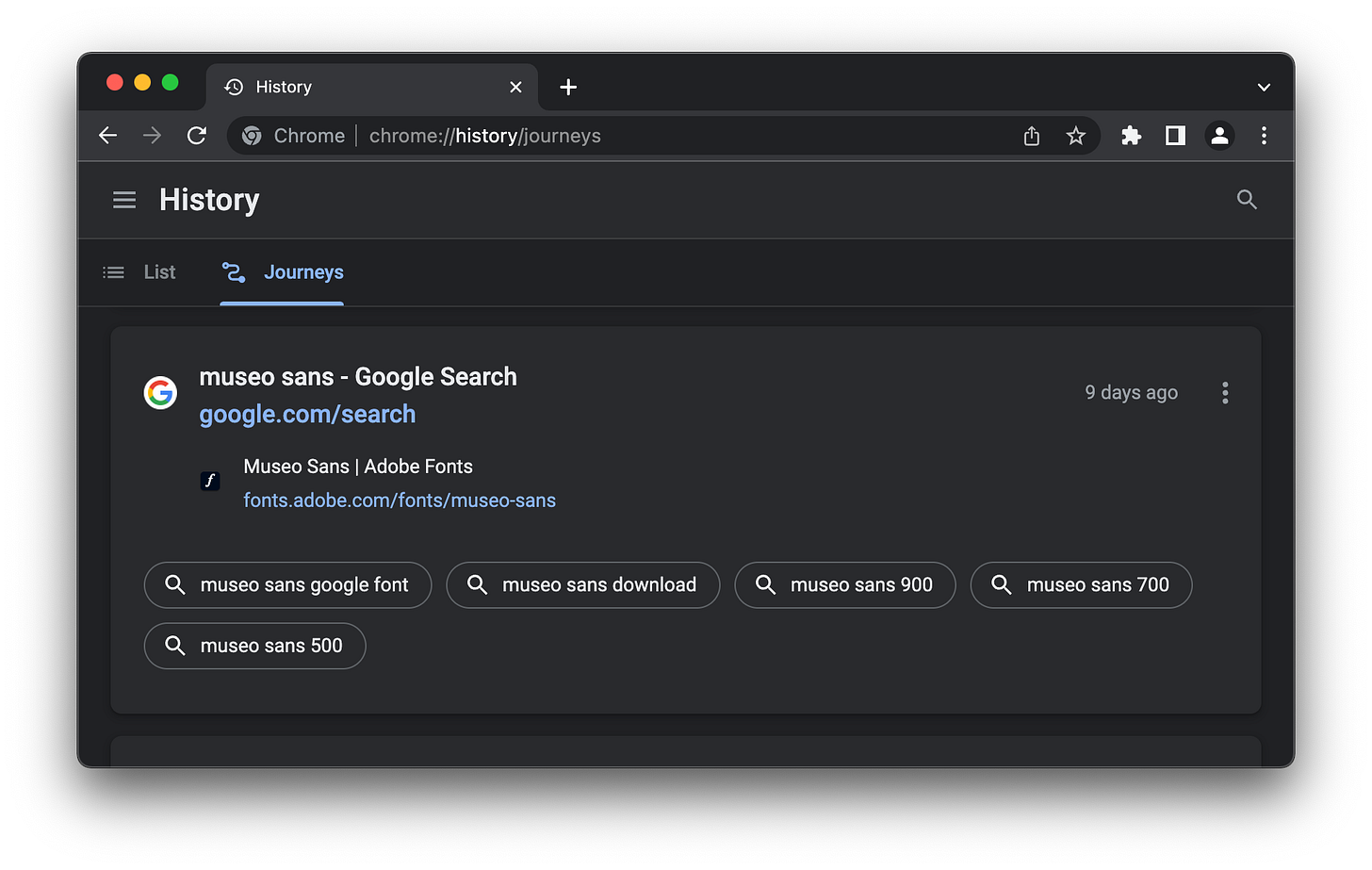Select the Journeys tab
Image resolution: width=1372 pixels, height=870 pixels.
click(282, 272)
